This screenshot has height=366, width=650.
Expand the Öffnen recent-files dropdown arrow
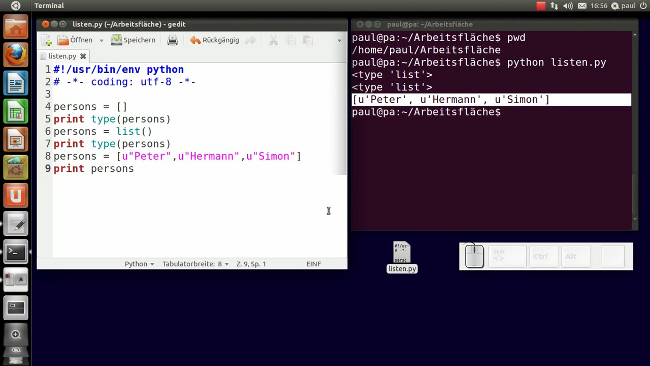point(101,41)
